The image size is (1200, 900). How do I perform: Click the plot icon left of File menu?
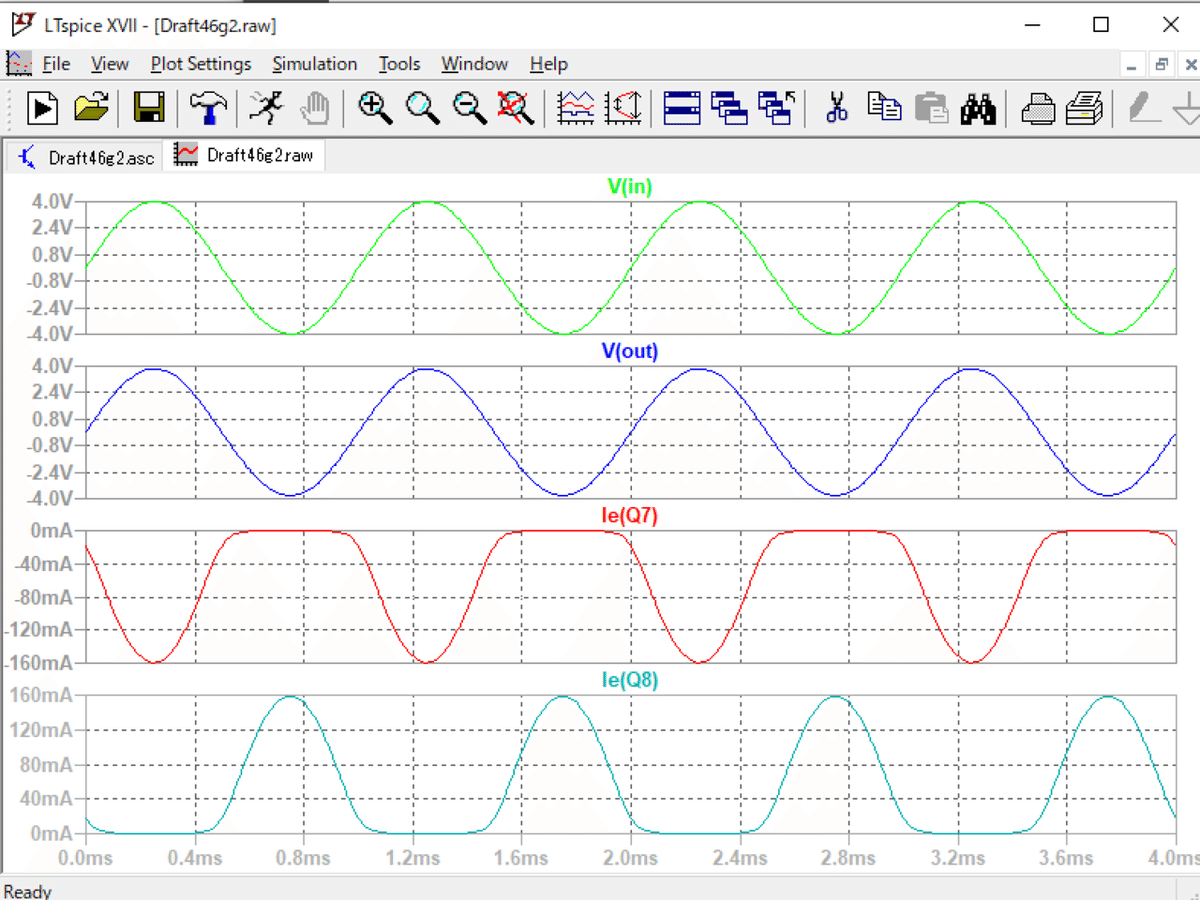pos(19,64)
